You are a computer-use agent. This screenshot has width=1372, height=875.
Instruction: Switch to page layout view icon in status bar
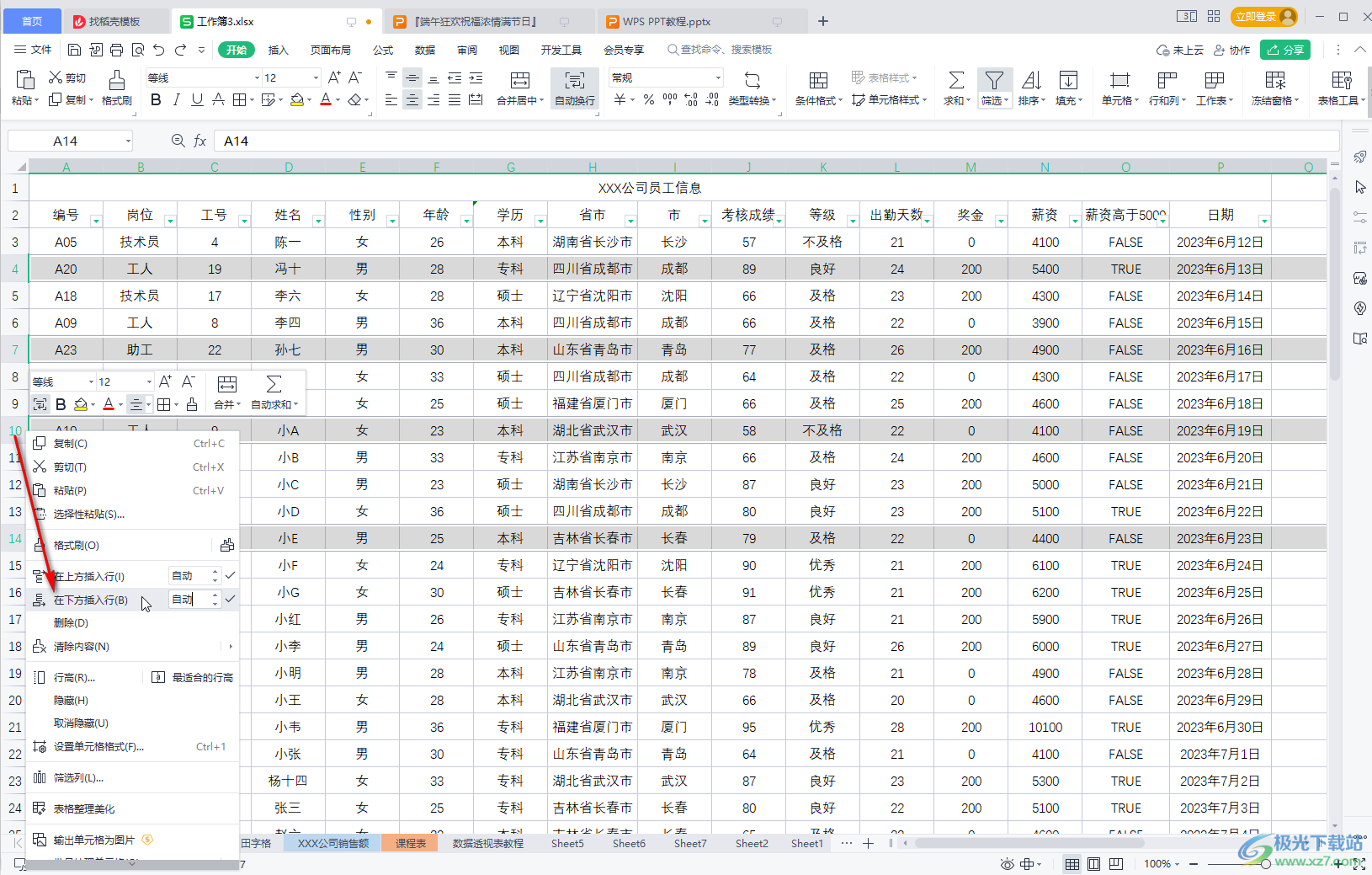click(x=1093, y=864)
